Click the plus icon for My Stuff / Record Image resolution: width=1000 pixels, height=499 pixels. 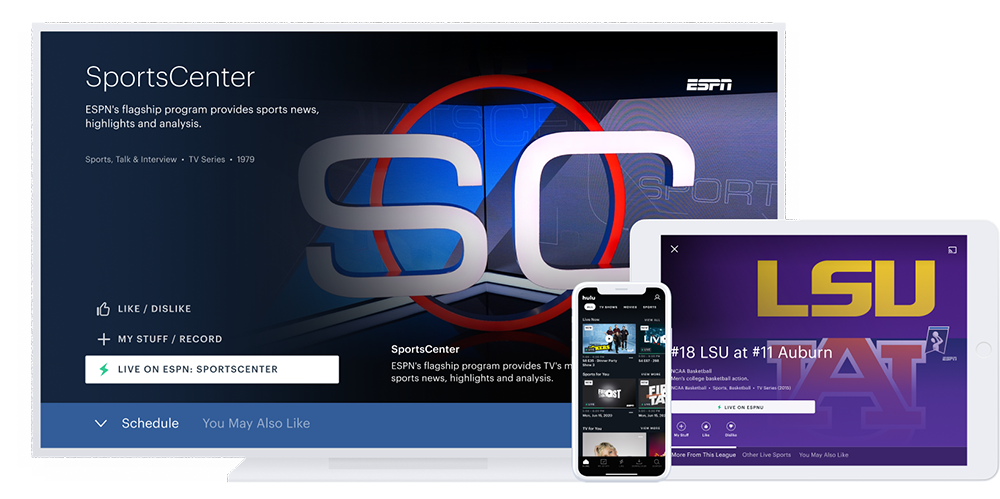(103, 339)
